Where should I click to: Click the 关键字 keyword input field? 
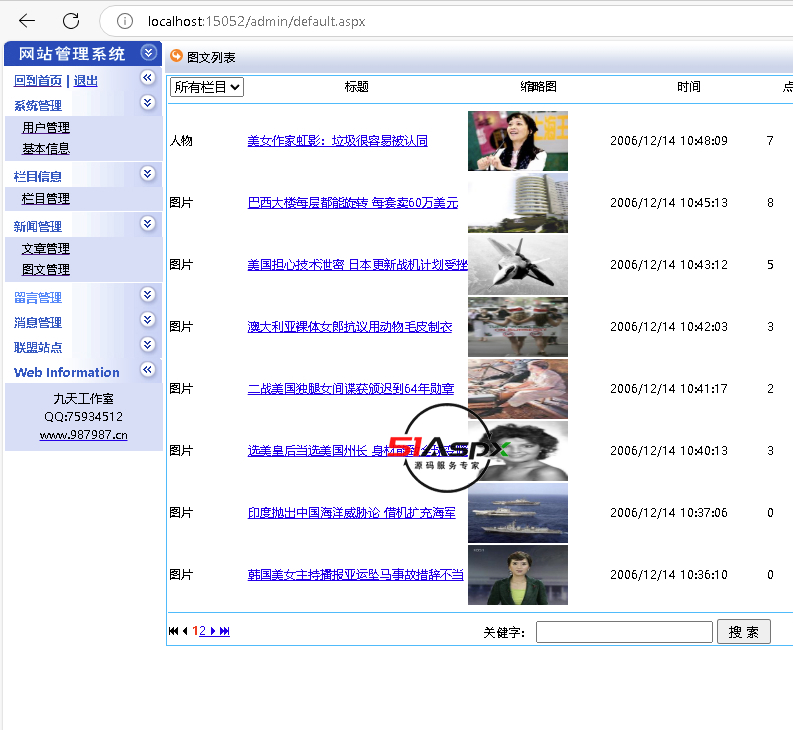624,632
